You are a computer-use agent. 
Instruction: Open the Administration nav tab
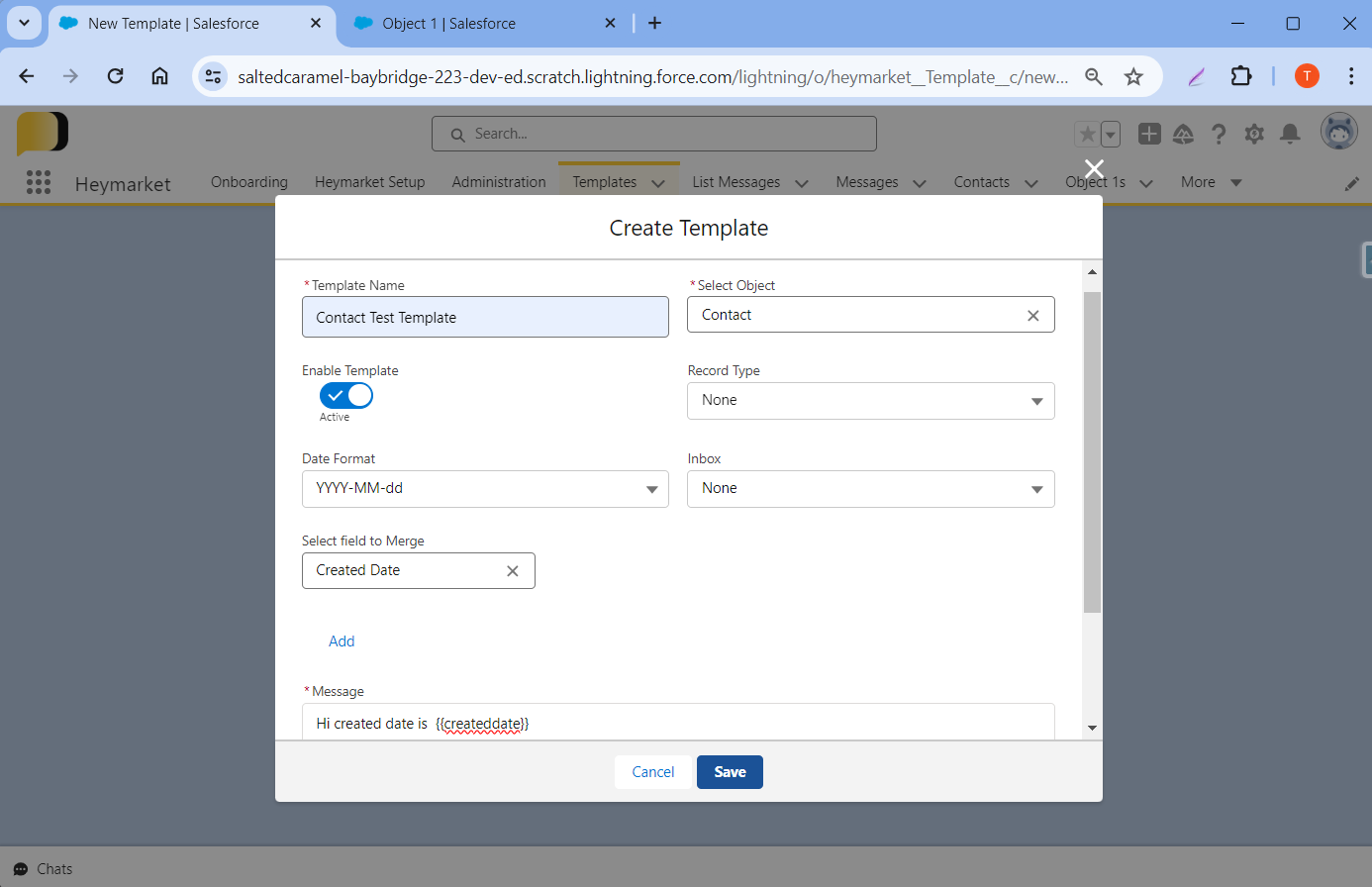(x=499, y=182)
